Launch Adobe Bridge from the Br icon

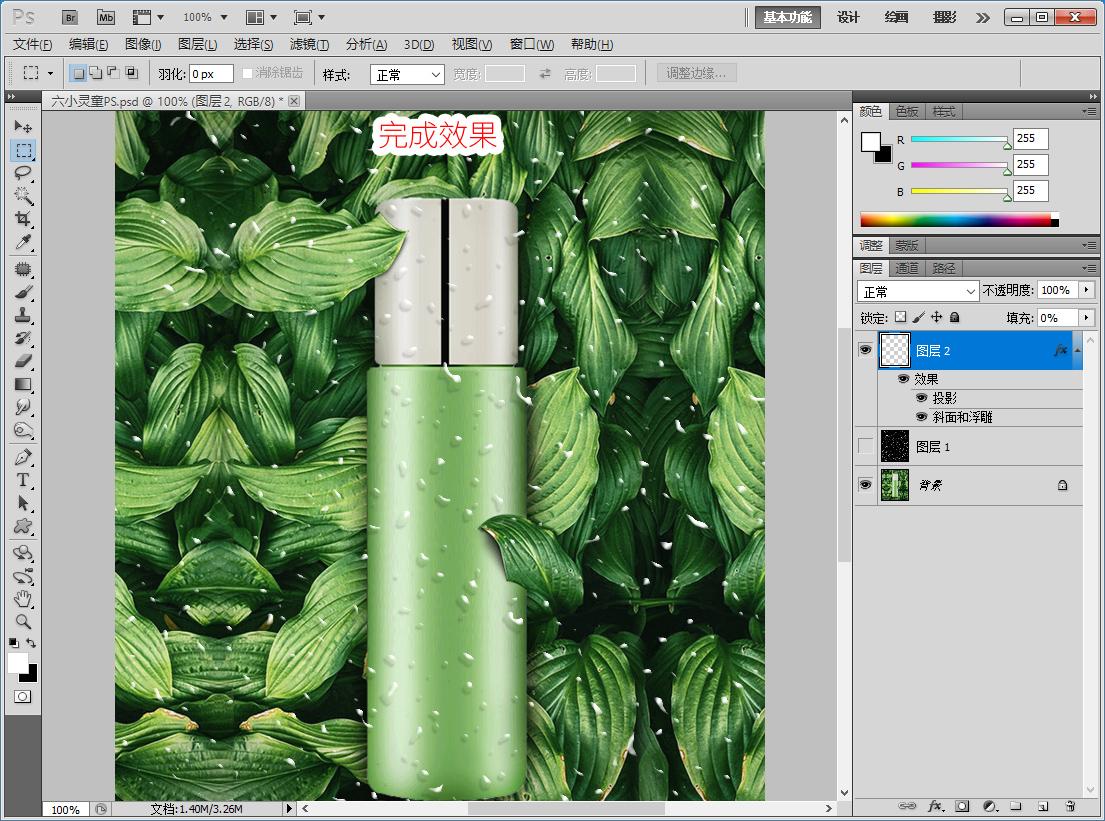point(69,17)
